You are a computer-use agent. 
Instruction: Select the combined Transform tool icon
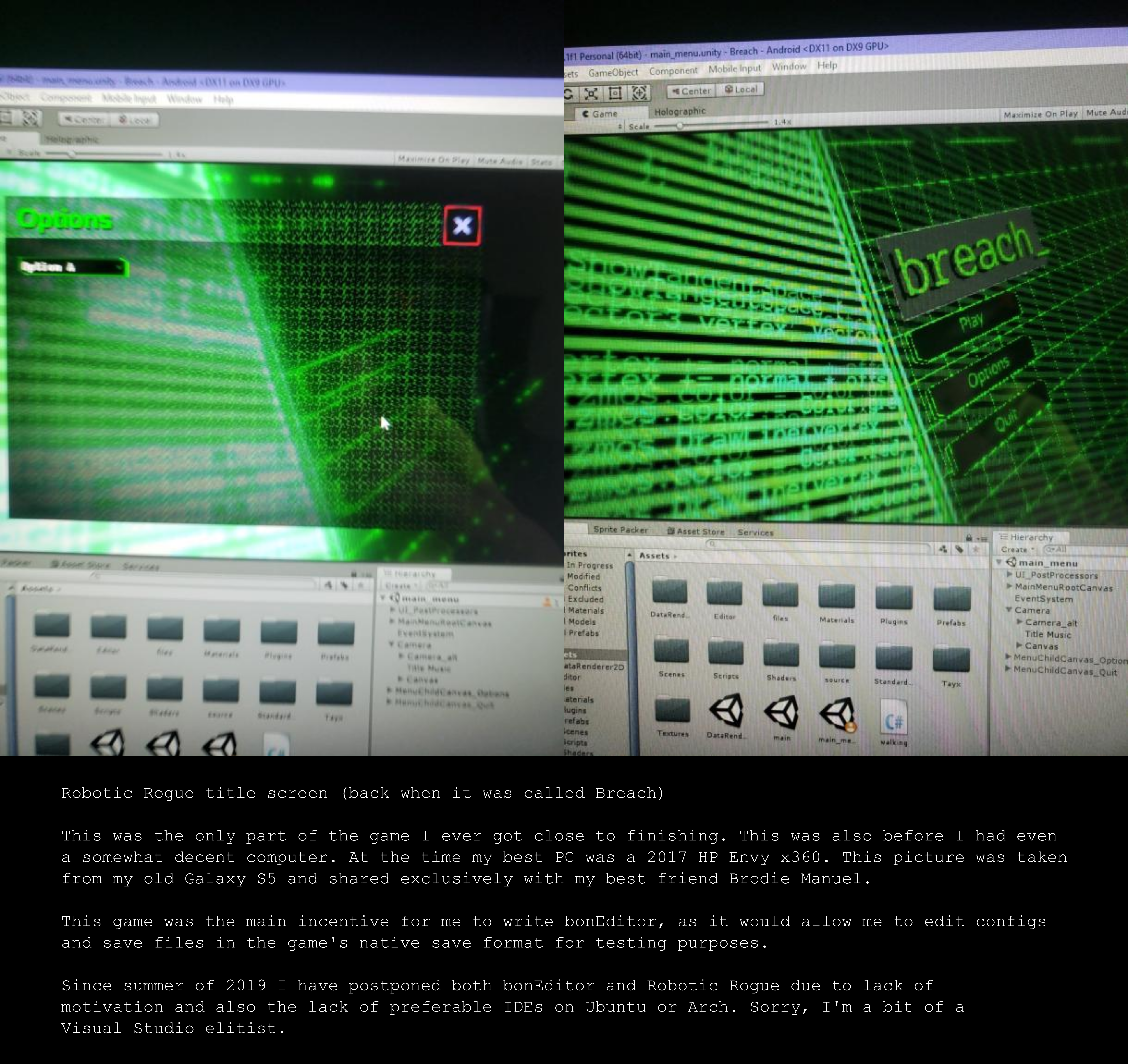point(640,92)
